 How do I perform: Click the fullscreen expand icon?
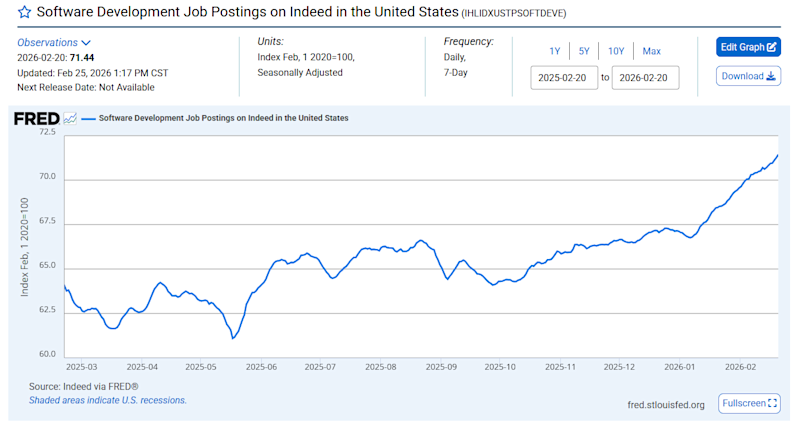[773, 403]
